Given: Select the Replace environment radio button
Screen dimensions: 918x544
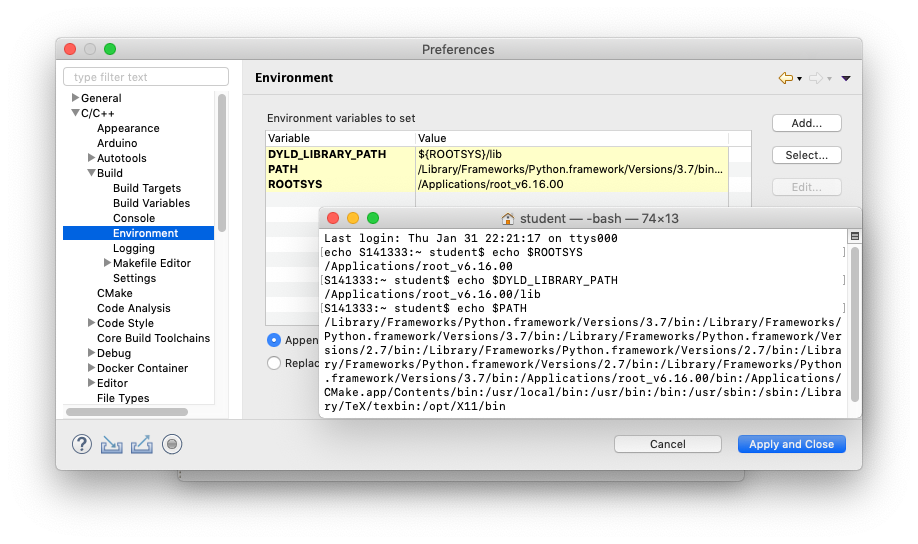Looking at the screenshot, I should point(273,363).
